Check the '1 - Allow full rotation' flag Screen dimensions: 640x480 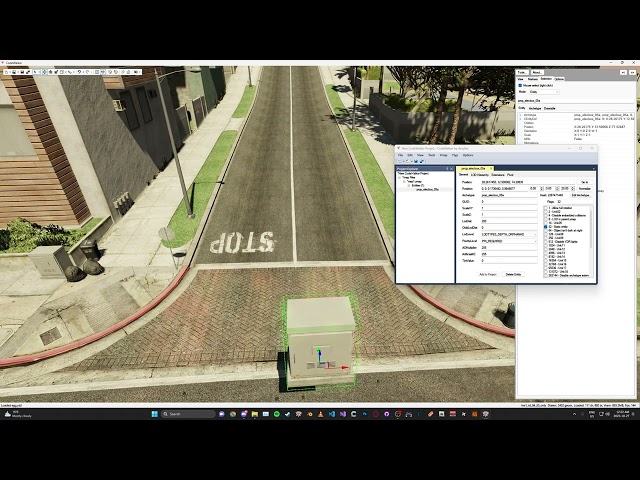click(546, 208)
